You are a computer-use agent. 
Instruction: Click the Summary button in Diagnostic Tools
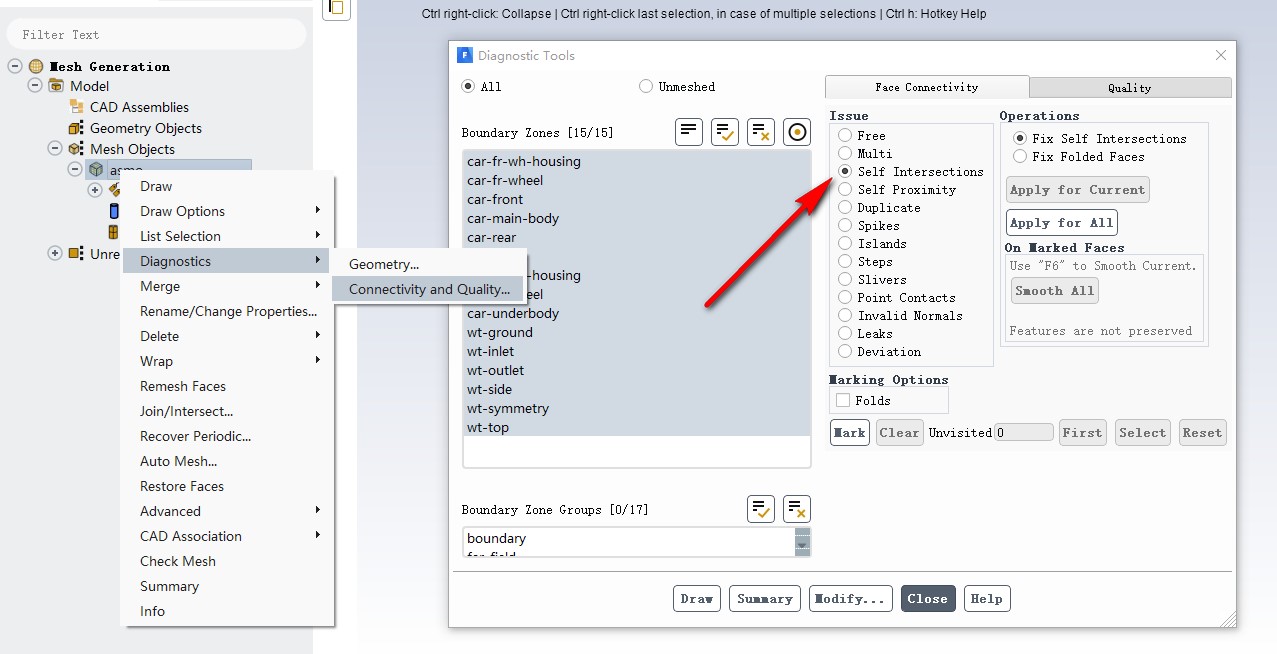[765, 599]
